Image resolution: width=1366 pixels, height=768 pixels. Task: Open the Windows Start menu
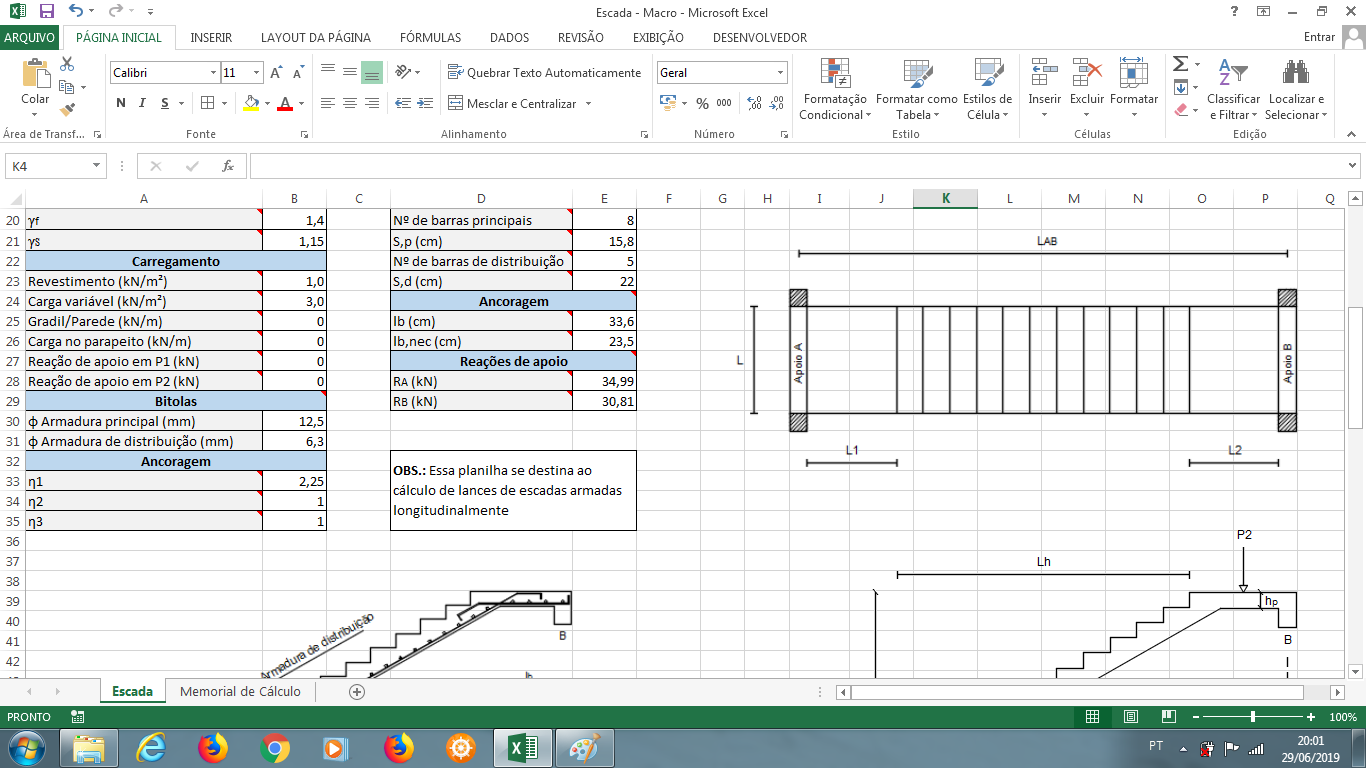pyautogui.click(x=25, y=747)
